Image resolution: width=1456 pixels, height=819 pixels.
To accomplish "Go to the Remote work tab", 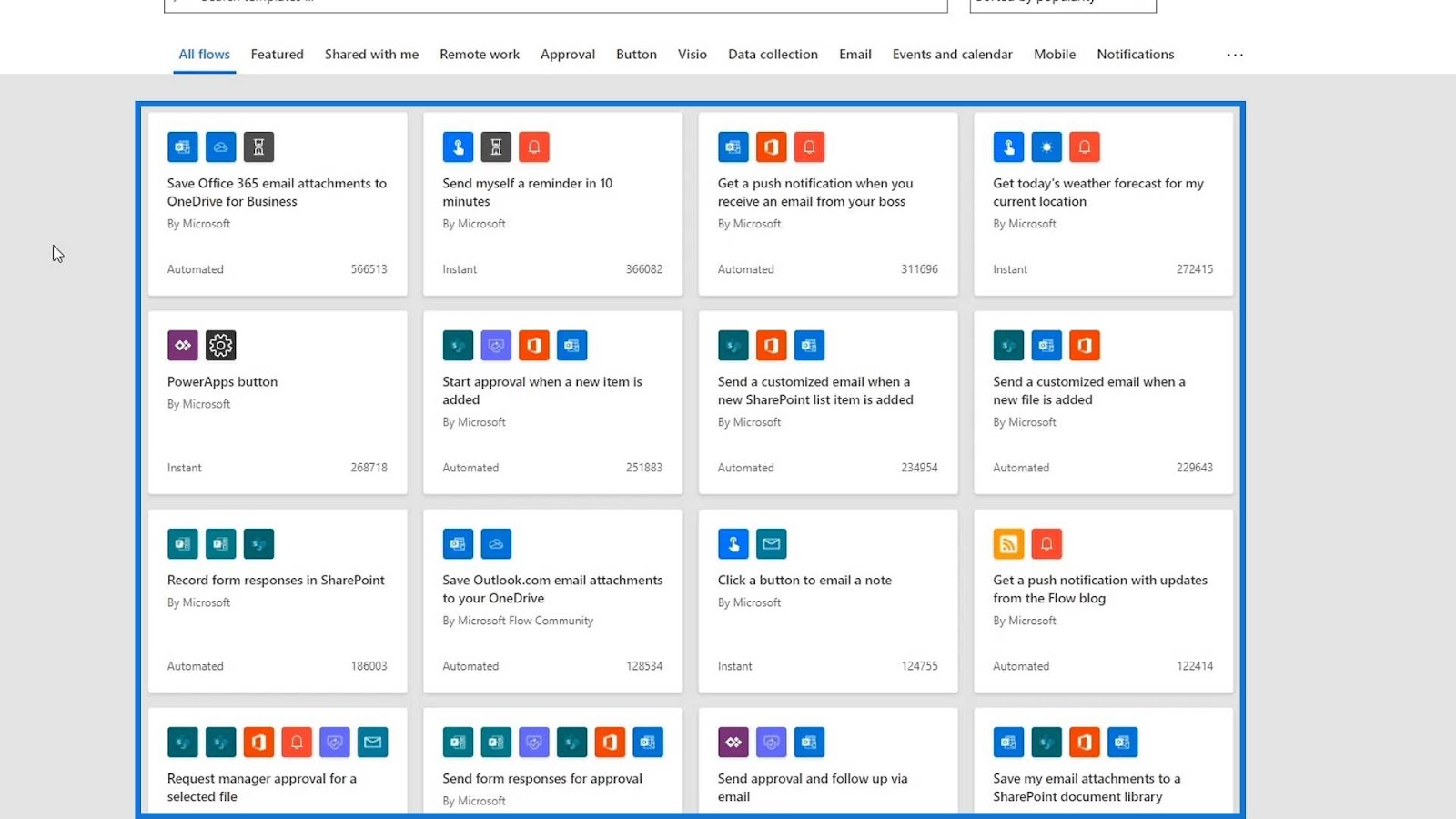I will [480, 55].
